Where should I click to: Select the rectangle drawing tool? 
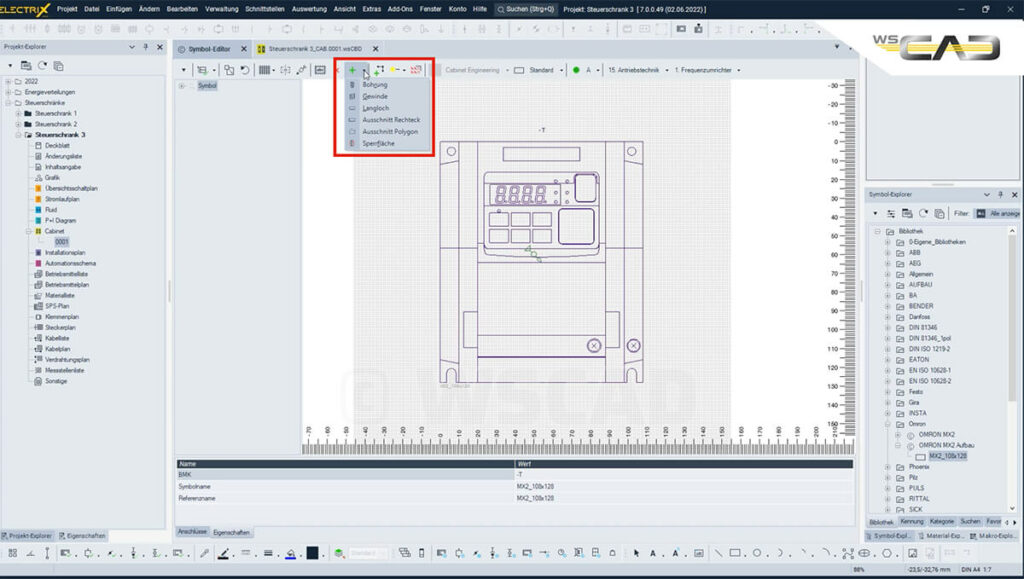[735, 553]
